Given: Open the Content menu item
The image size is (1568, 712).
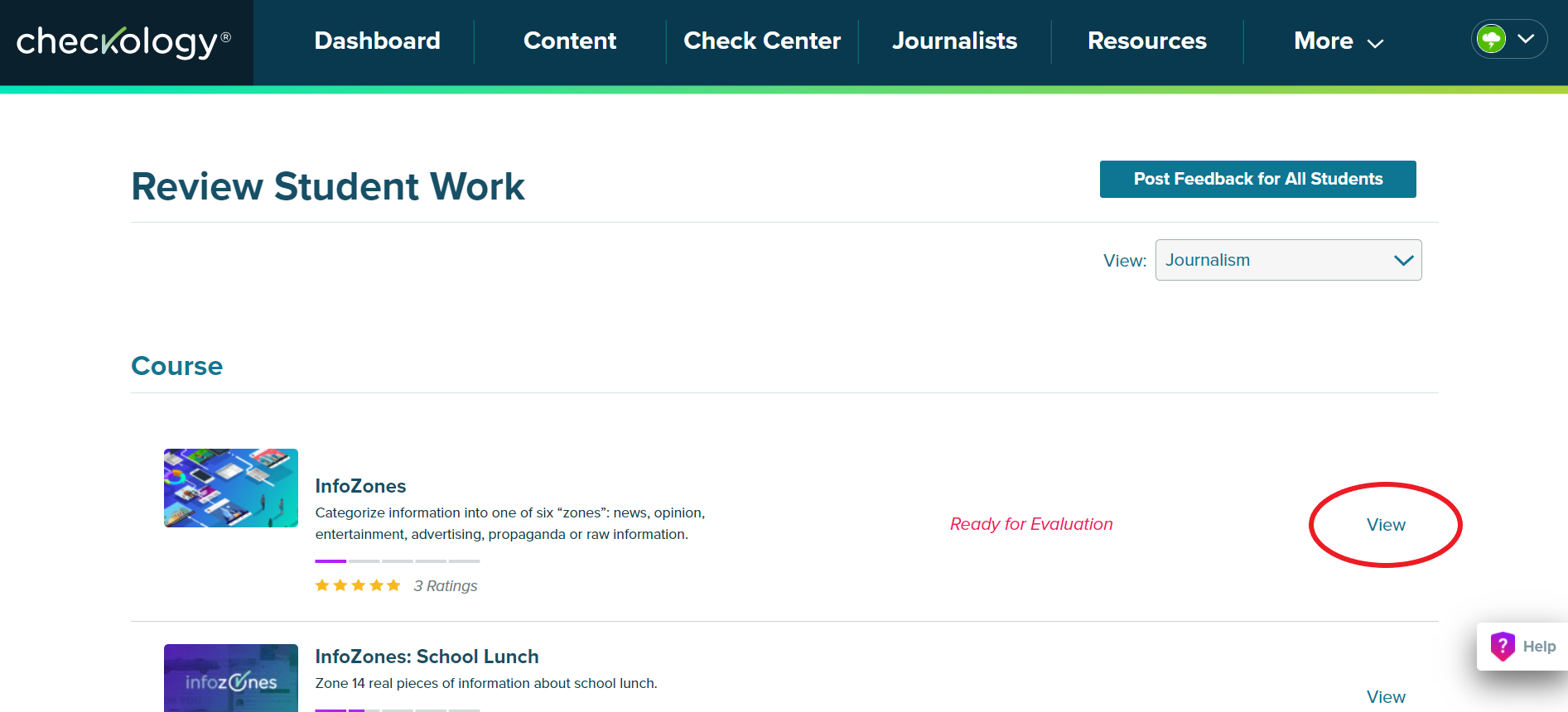Looking at the screenshot, I should (x=570, y=41).
